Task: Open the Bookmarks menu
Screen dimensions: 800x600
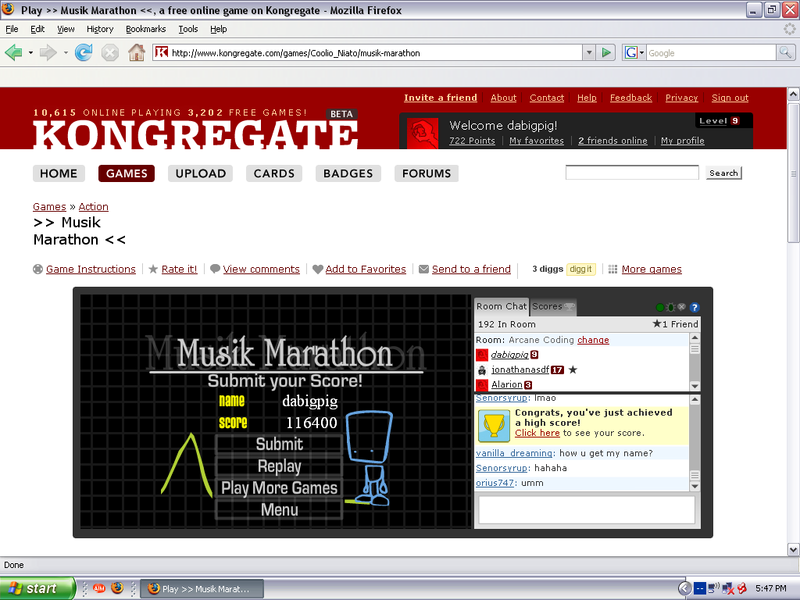Action: pyautogui.click(x=145, y=29)
